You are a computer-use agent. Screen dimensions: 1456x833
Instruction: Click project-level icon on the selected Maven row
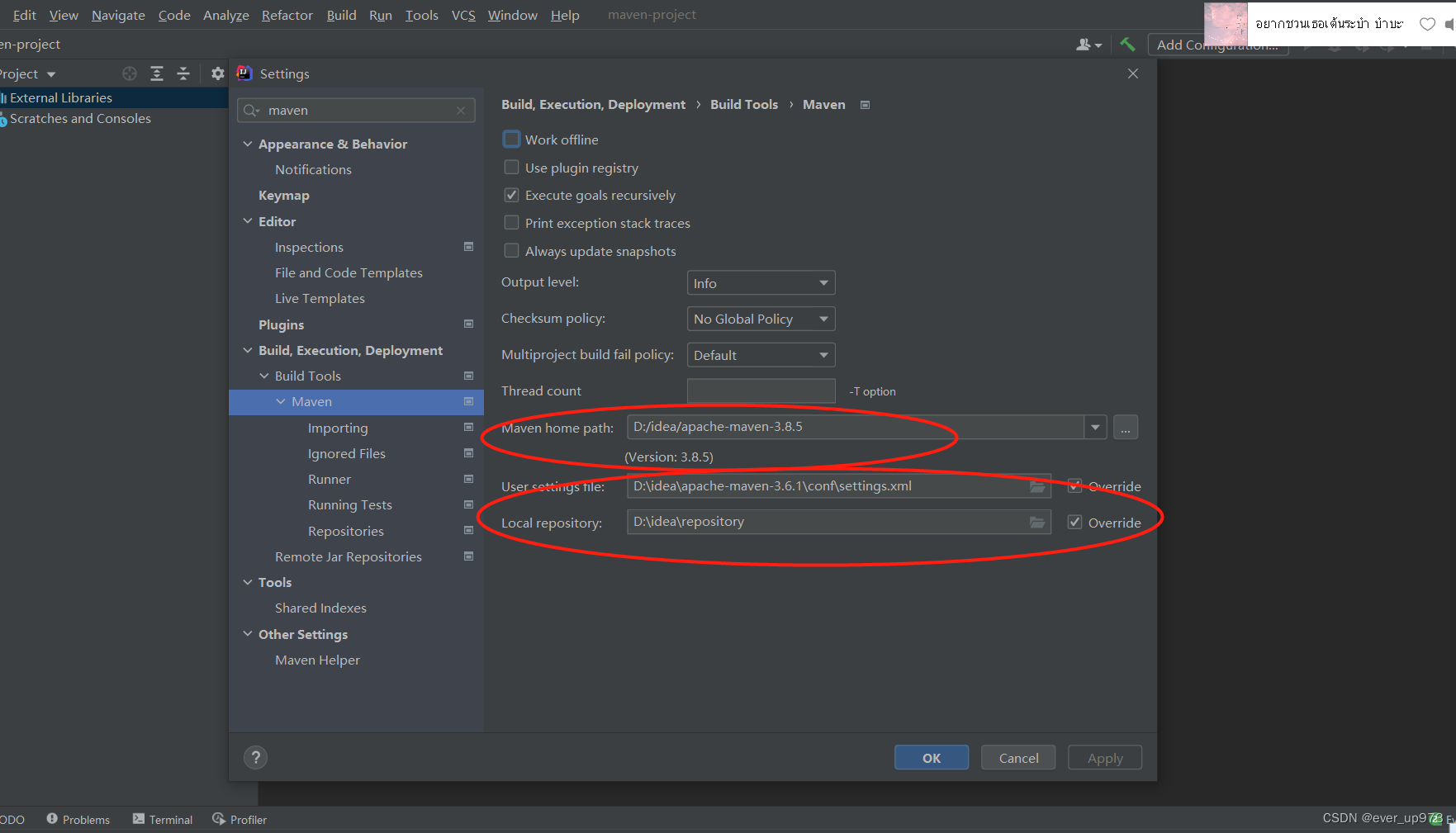click(469, 401)
